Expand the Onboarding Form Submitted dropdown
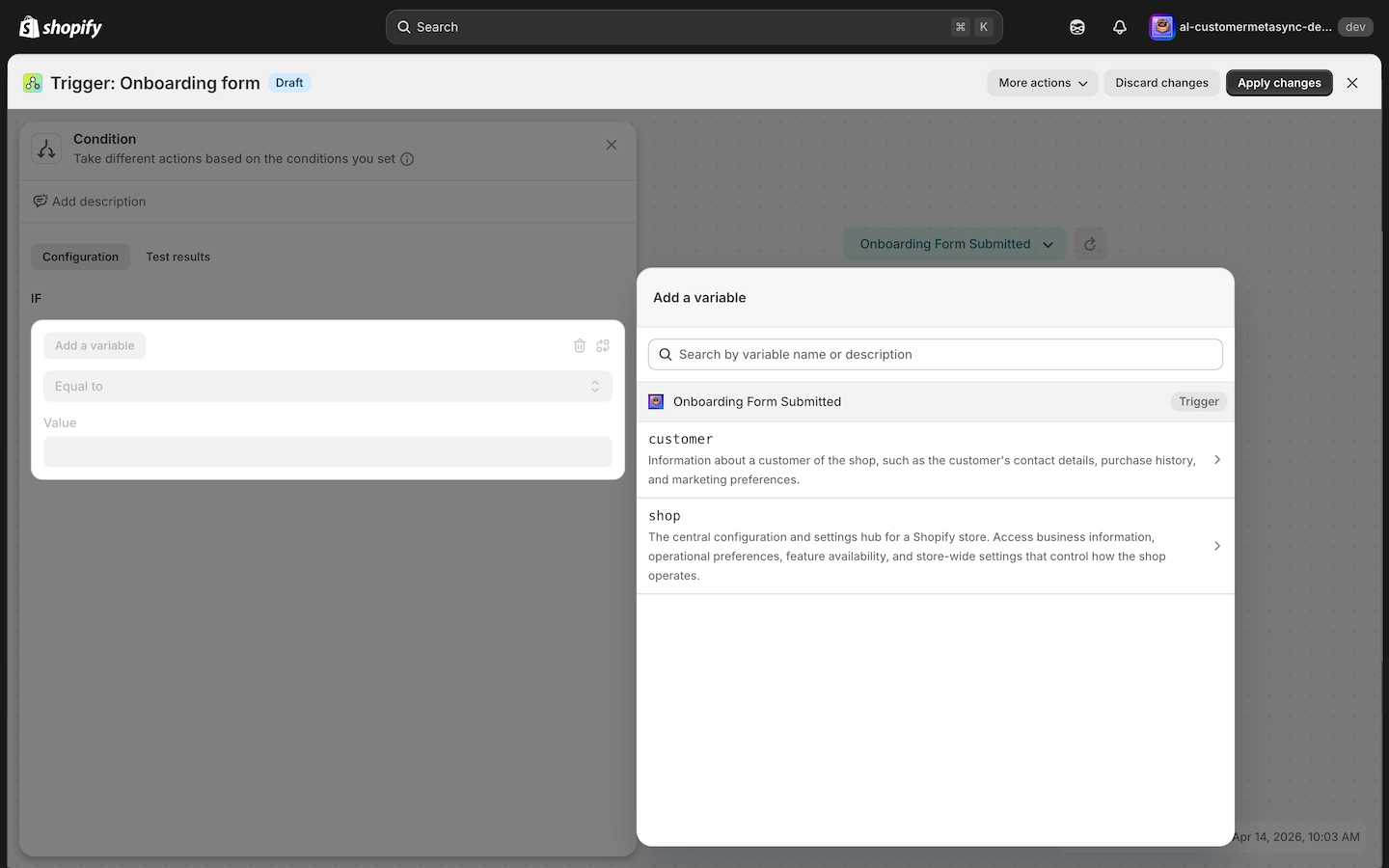 pos(955,244)
